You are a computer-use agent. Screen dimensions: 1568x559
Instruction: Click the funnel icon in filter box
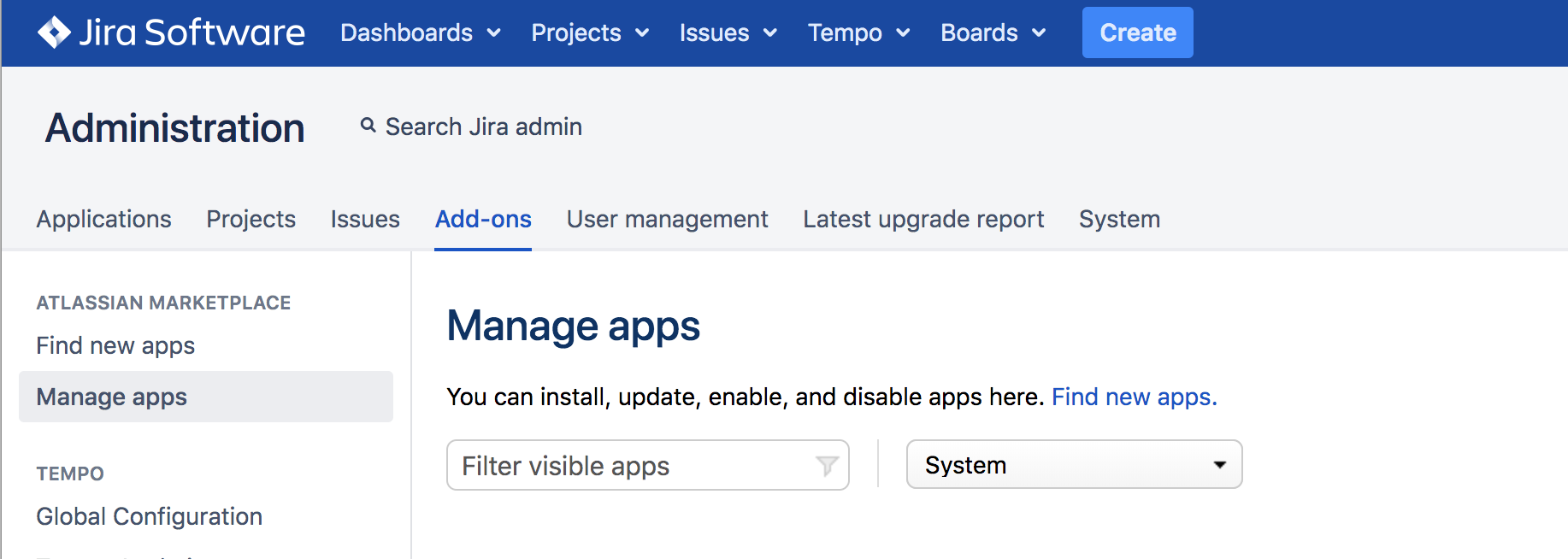pyautogui.click(x=826, y=466)
